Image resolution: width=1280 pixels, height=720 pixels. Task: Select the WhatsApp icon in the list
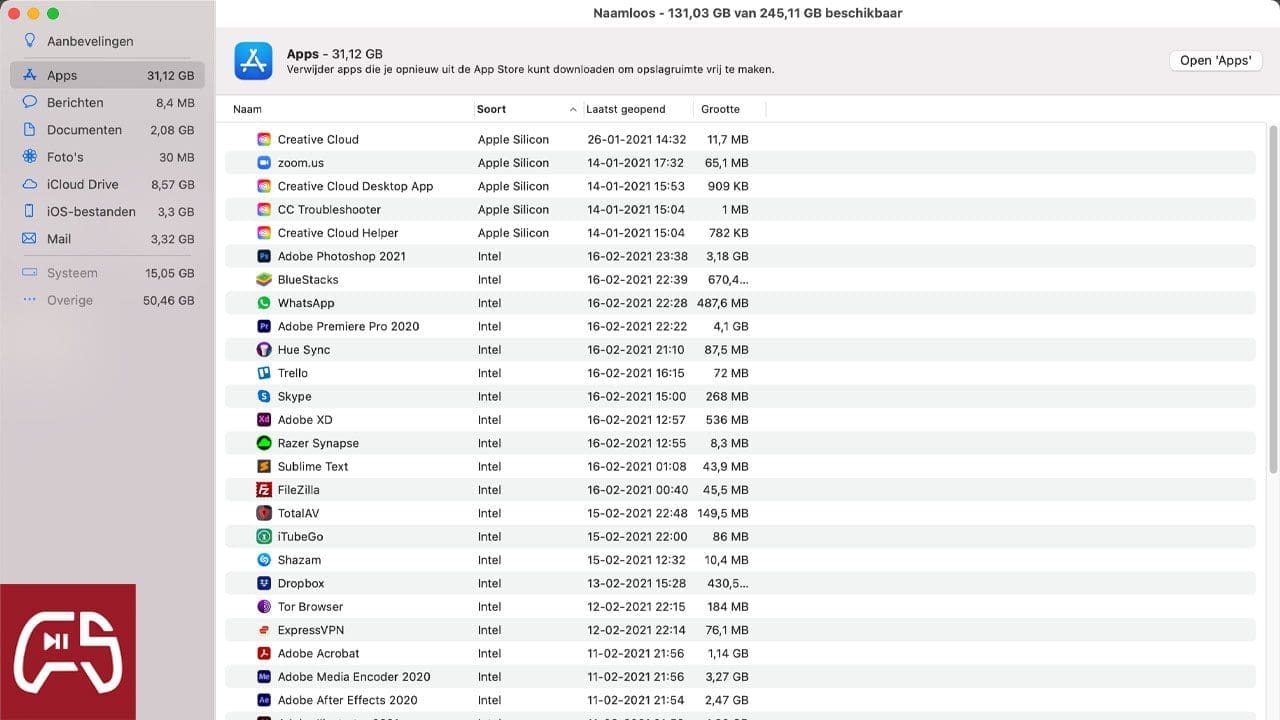pos(264,303)
